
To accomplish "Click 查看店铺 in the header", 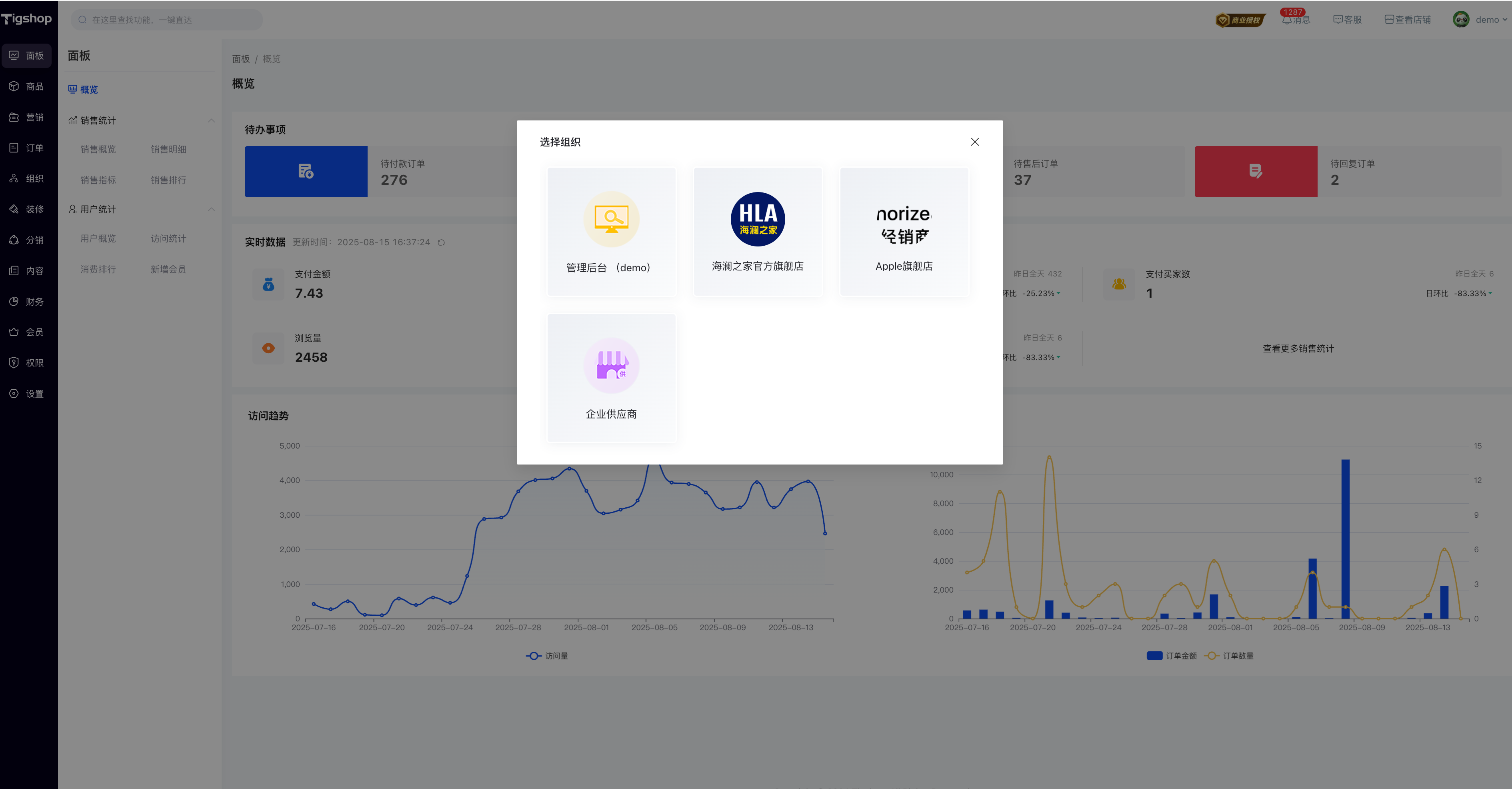I will tap(1408, 19).
